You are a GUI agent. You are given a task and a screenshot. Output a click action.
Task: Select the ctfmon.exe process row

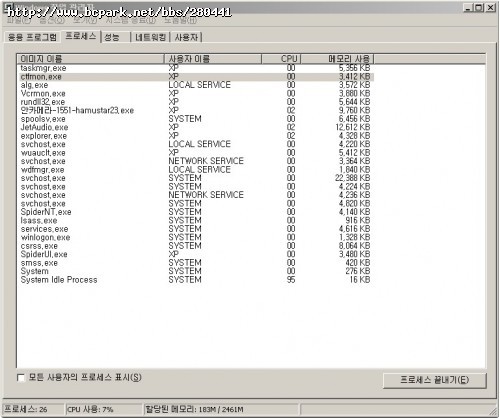coord(195,77)
